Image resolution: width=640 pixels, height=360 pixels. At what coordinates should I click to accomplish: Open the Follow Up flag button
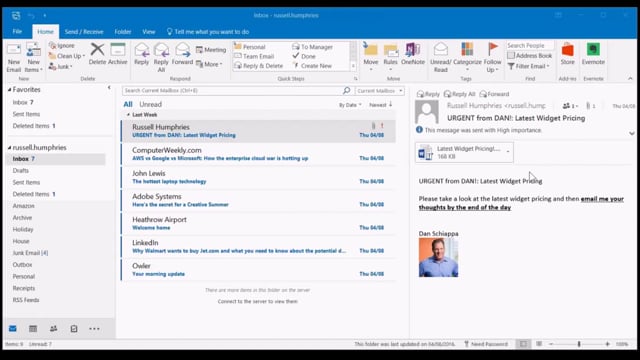(493, 58)
